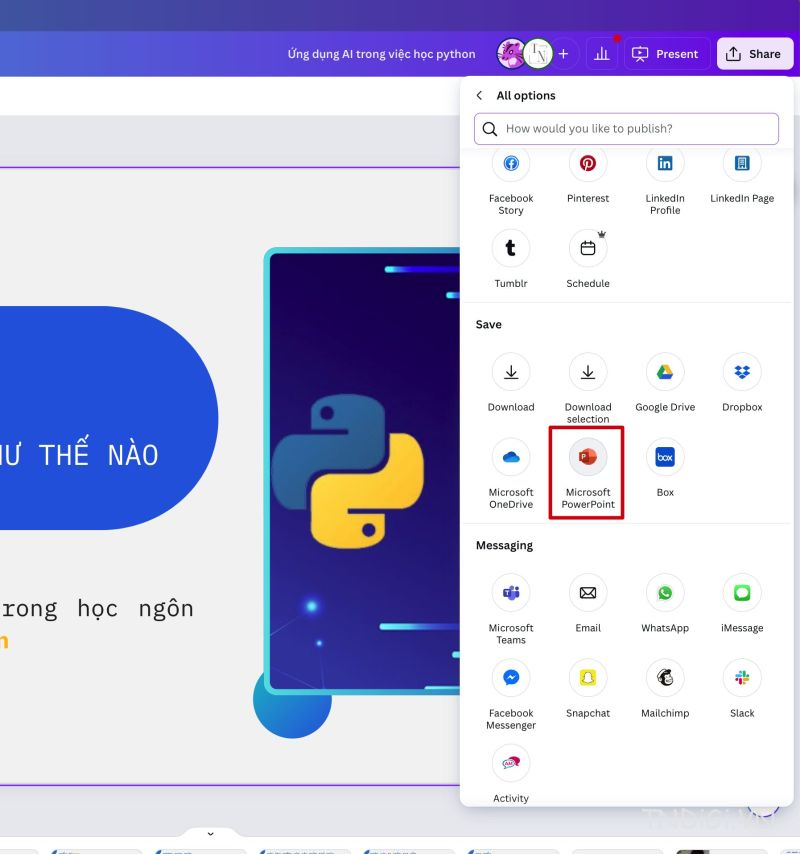
Task: Save to Dropbox
Action: click(x=742, y=372)
